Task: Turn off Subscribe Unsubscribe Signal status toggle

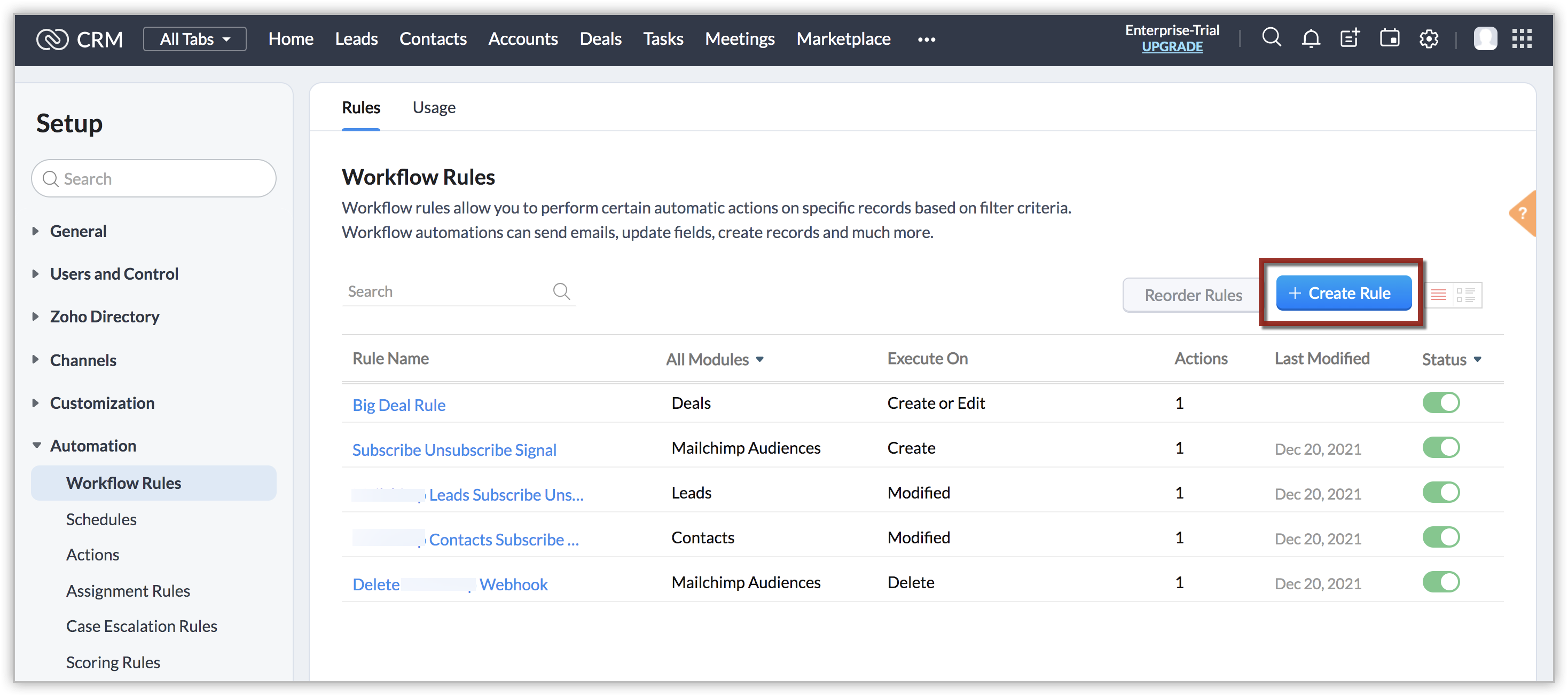Action: pos(1441,448)
